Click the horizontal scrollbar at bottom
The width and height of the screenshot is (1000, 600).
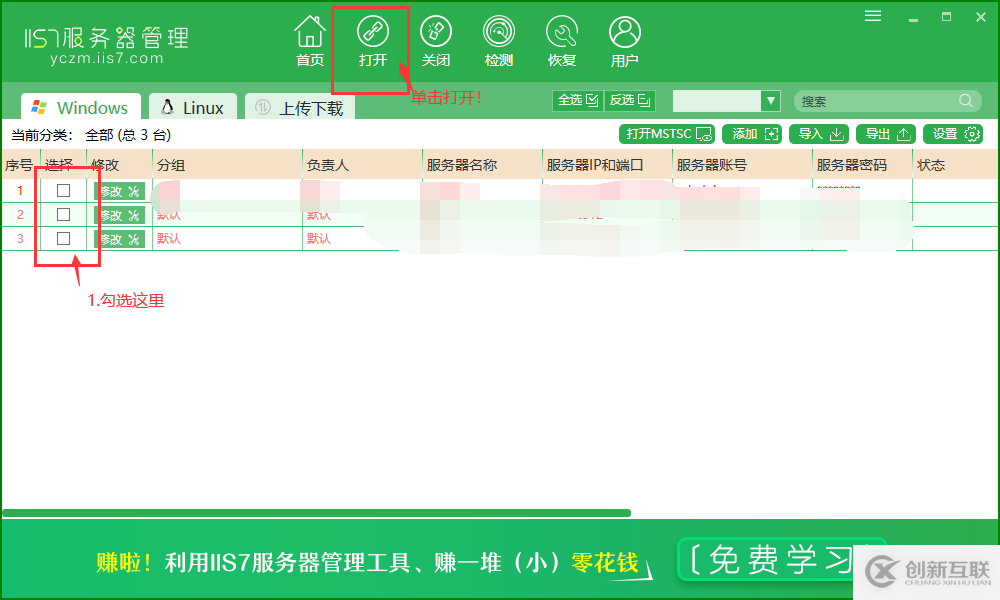(x=316, y=513)
